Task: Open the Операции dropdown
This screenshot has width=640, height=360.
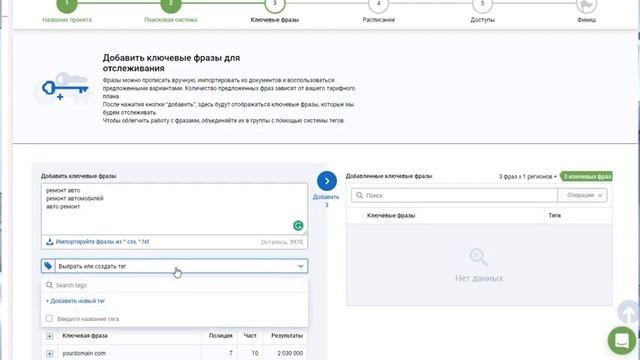Action: pyautogui.click(x=582, y=196)
